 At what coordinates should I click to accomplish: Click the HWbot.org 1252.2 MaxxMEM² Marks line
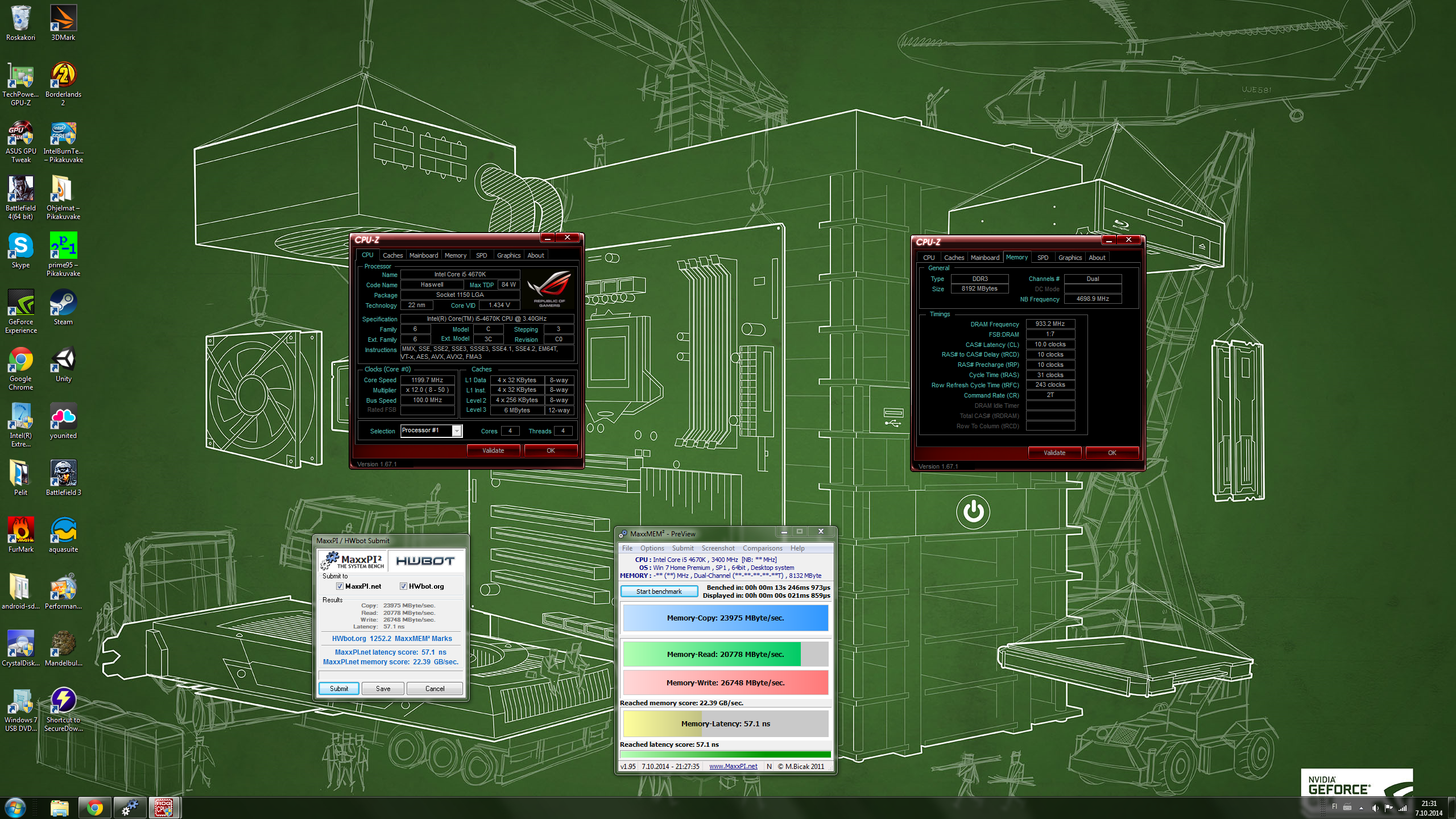click(392, 639)
